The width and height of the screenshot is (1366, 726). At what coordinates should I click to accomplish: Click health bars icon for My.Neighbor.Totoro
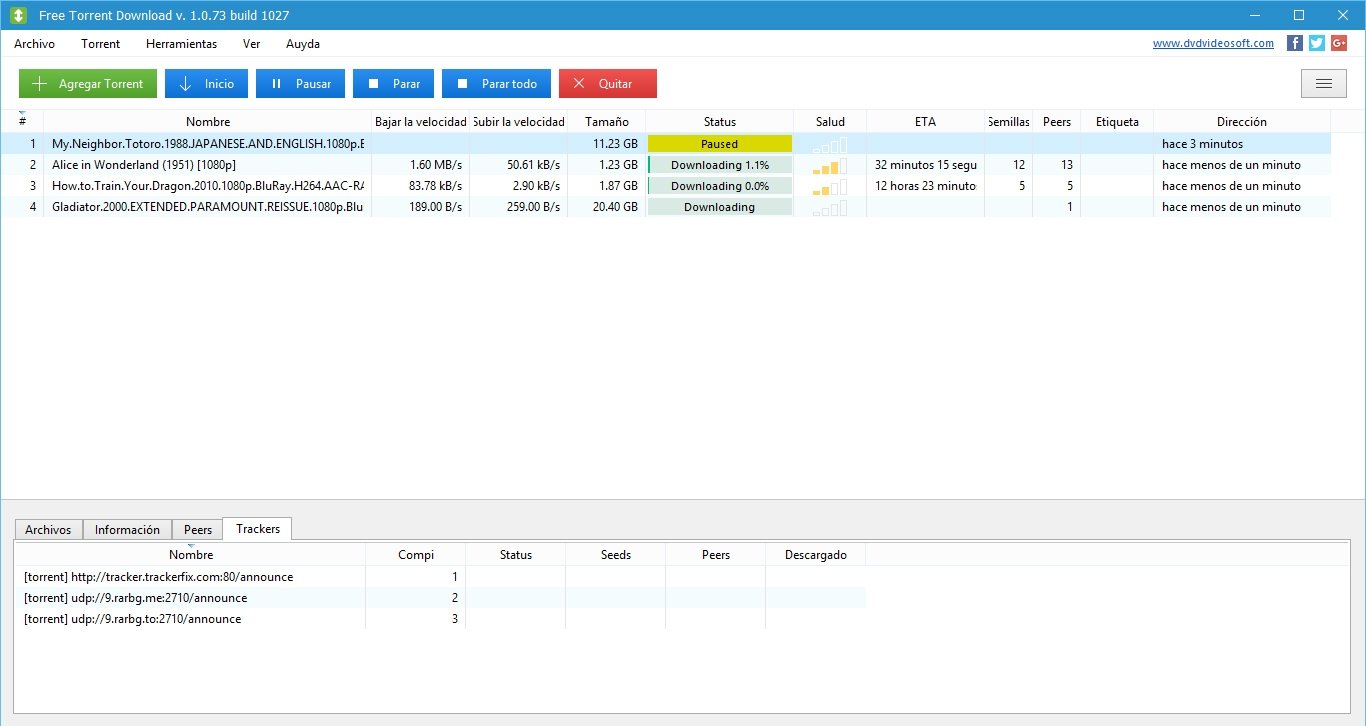[x=830, y=144]
